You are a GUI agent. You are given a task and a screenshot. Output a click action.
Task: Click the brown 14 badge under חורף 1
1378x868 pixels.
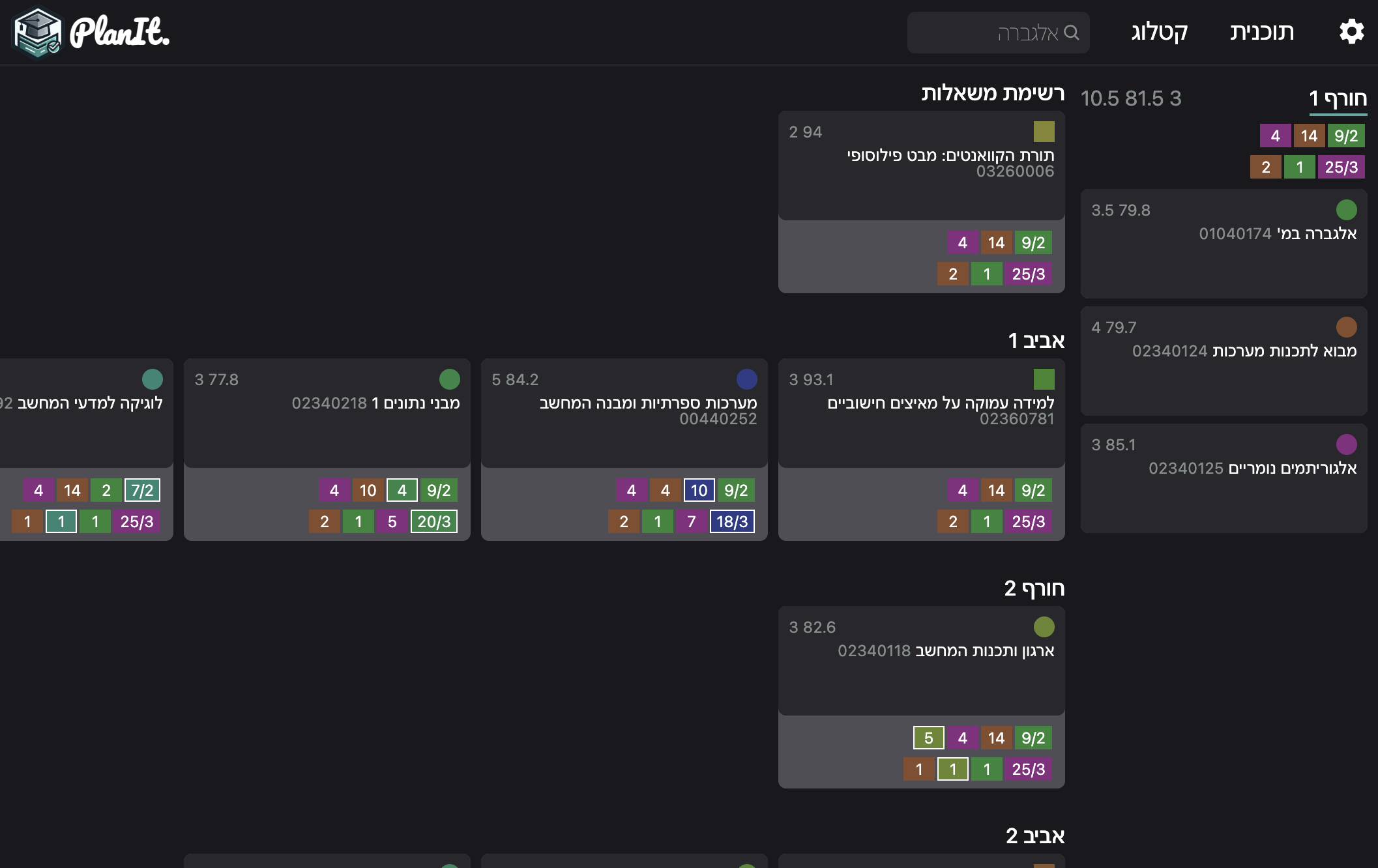[1309, 136]
